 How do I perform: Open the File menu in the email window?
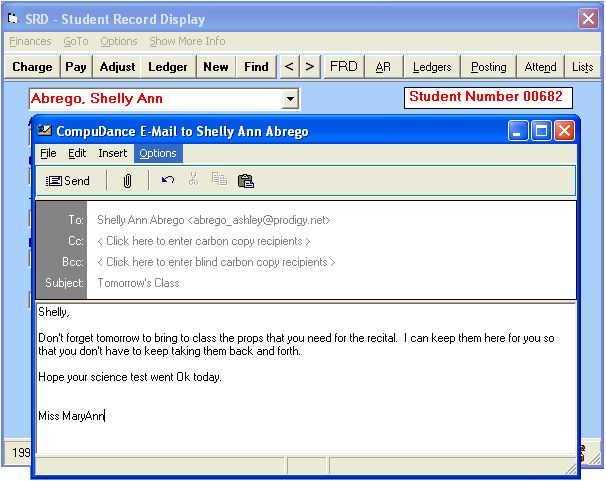click(48, 153)
